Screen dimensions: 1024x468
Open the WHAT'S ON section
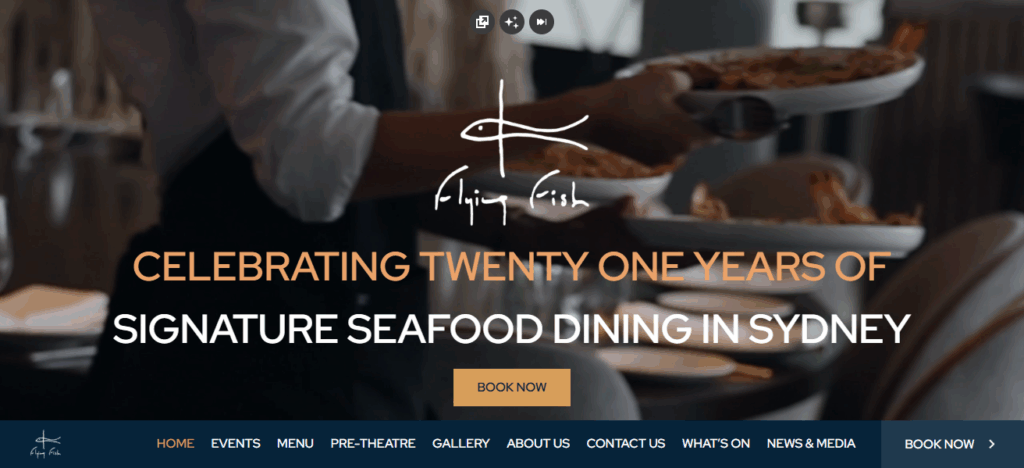pyautogui.click(x=716, y=444)
